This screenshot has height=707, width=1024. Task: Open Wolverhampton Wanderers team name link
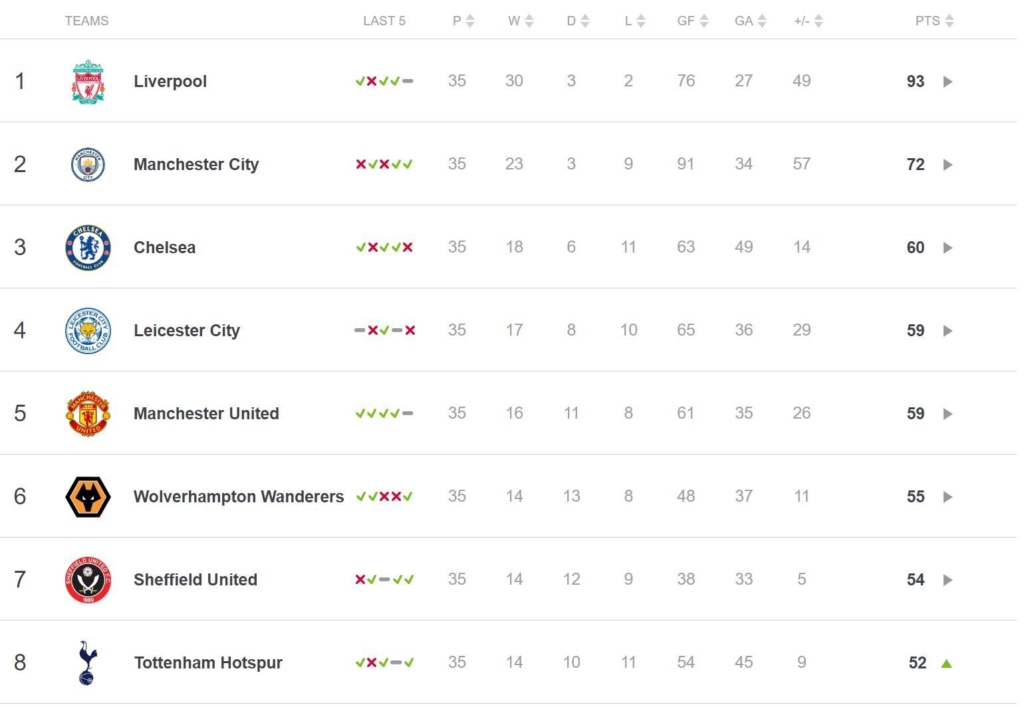click(x=238, y=497)
